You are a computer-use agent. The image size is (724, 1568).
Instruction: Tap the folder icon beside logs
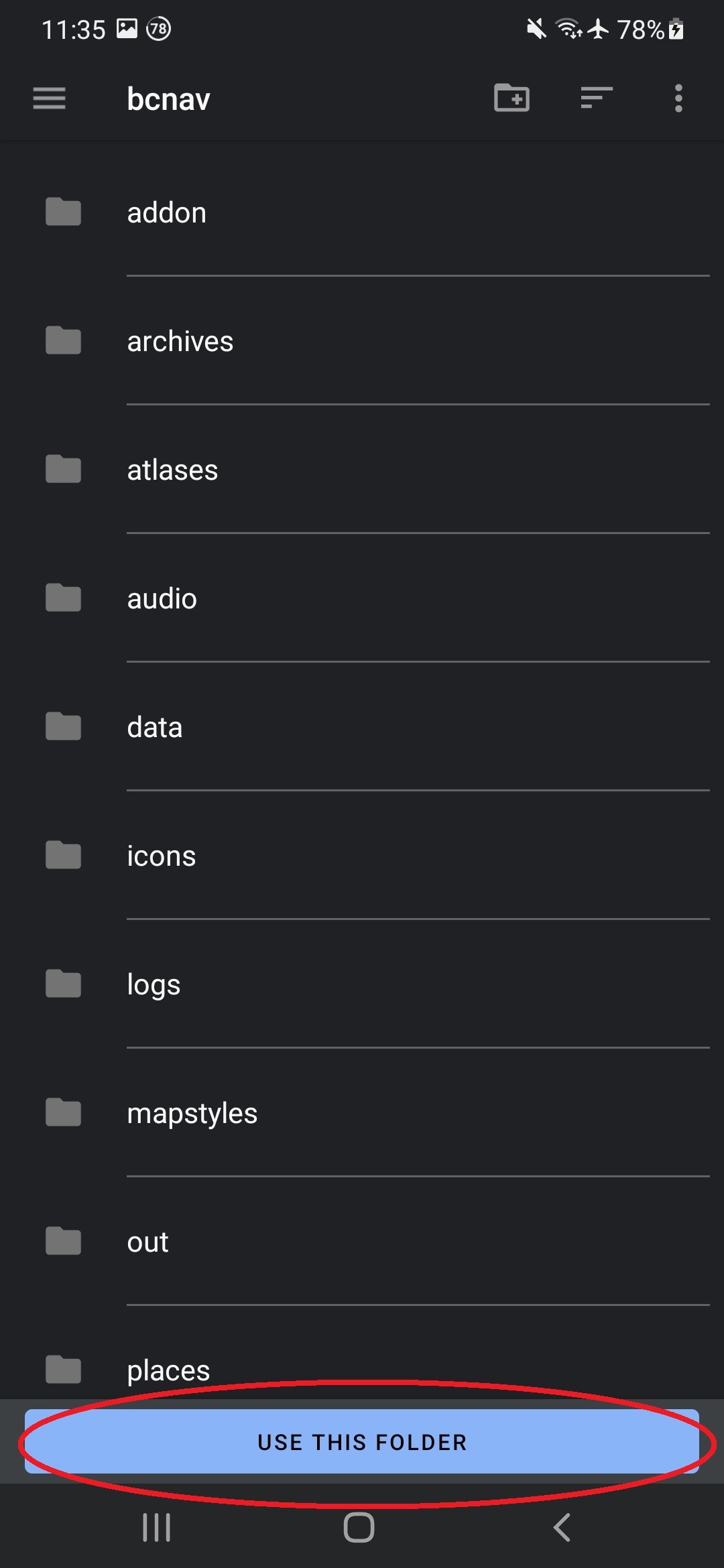[x=63, y=984]
